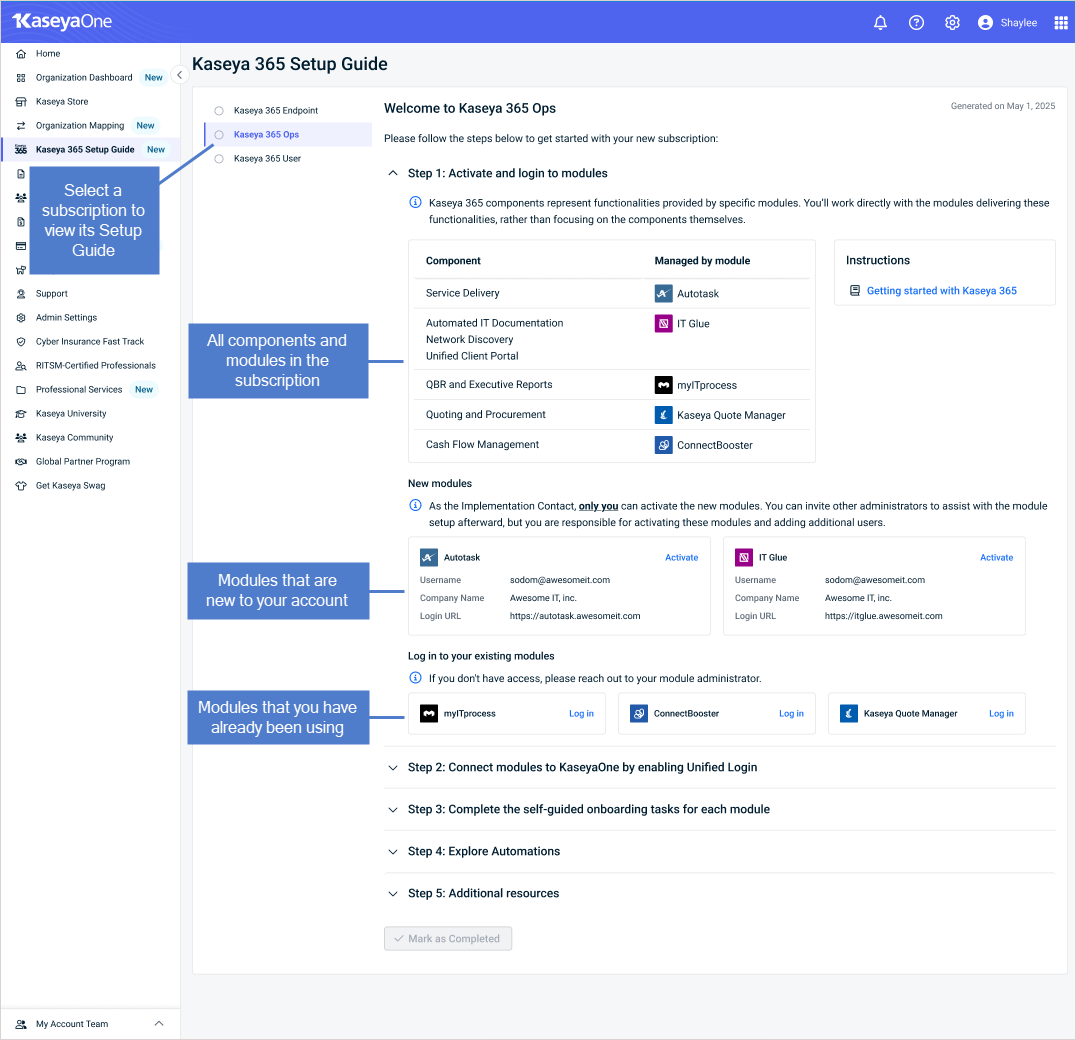This screenshot has height=1040, width=1076.
Task: Click the Professional Services folder icon
Action: click(x=21, y=390)
